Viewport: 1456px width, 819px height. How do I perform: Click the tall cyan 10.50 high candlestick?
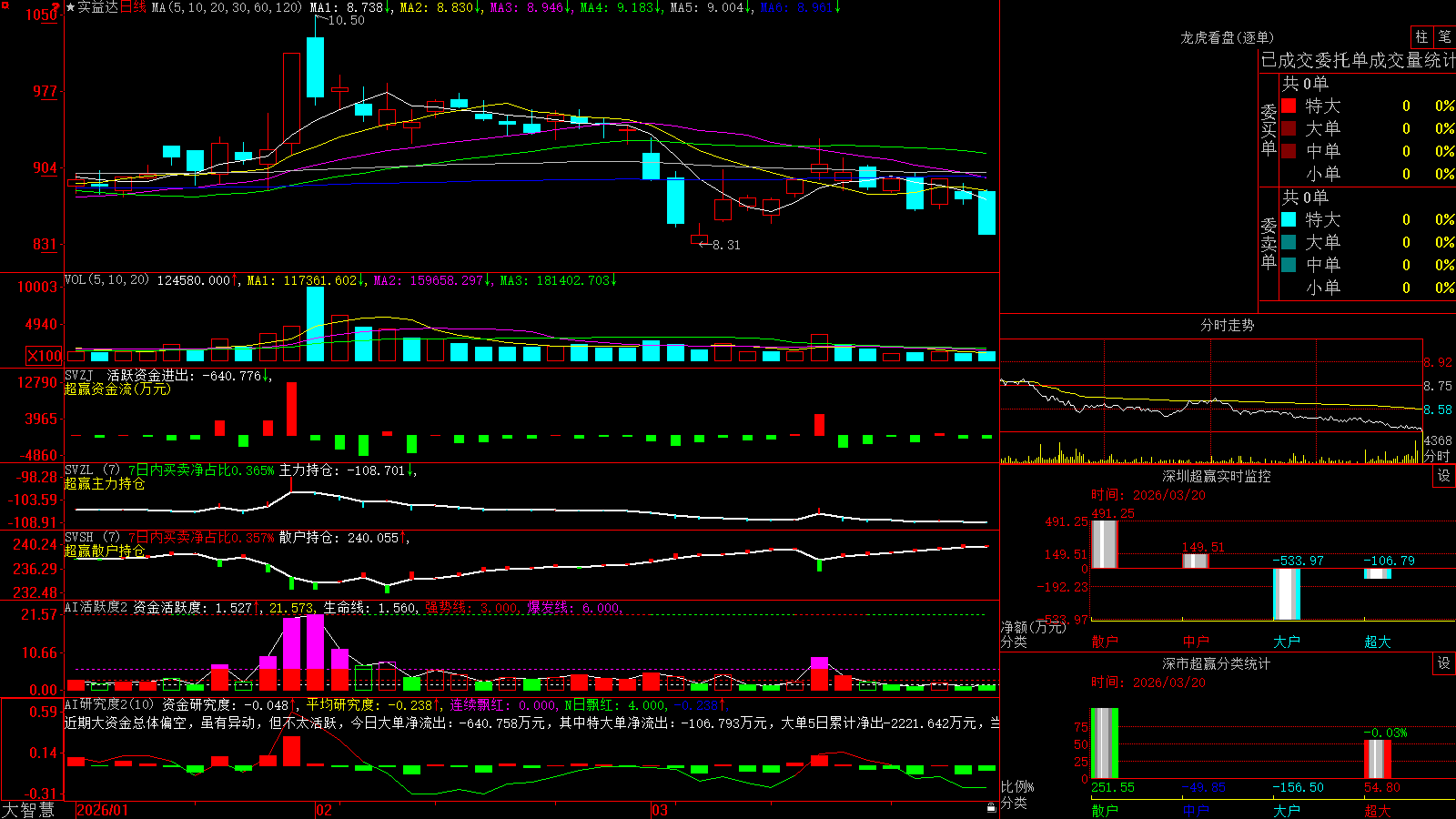click(315, 66)
